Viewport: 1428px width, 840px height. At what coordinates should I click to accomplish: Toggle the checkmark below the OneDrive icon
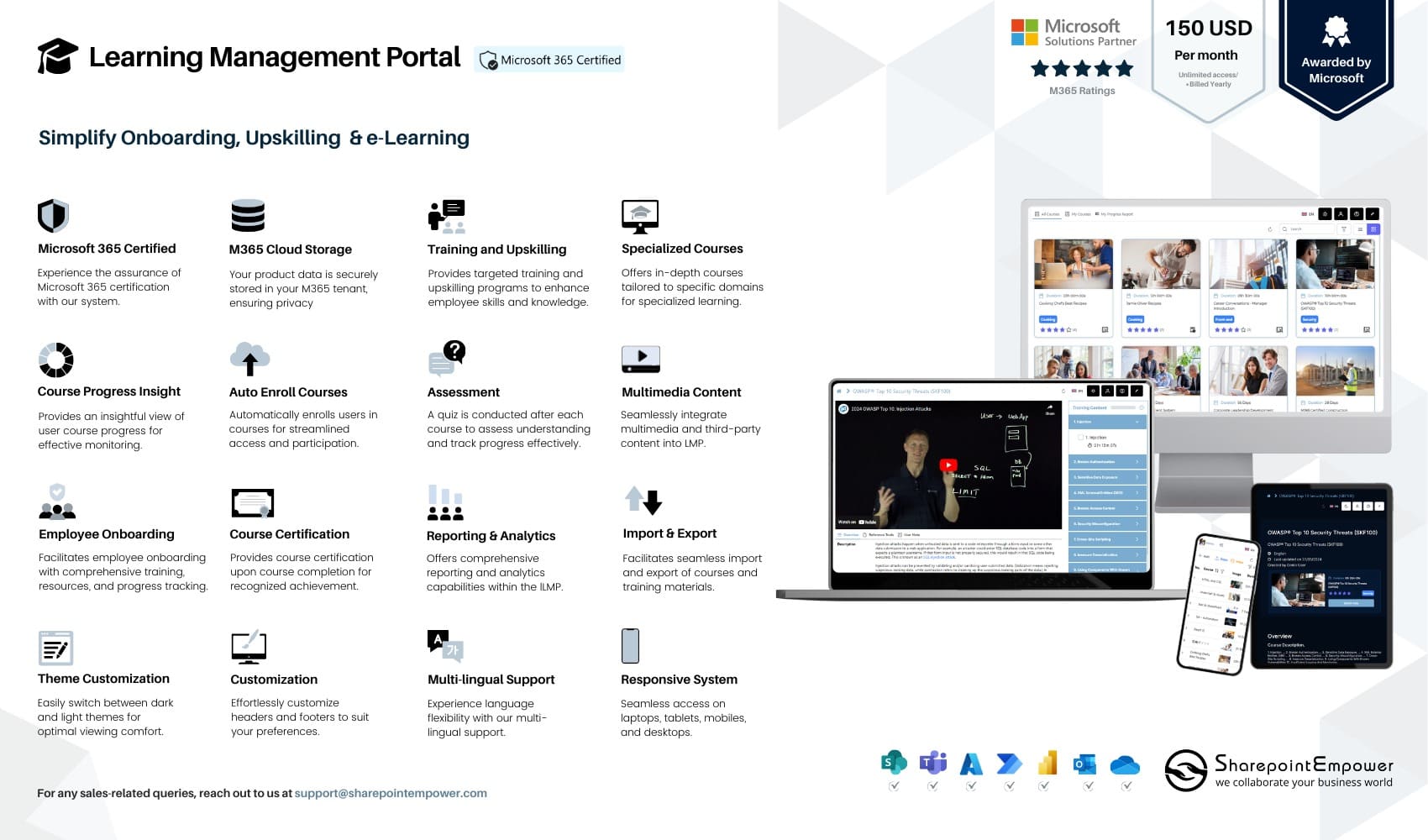pyautogui.click(x=1126, y=786)
